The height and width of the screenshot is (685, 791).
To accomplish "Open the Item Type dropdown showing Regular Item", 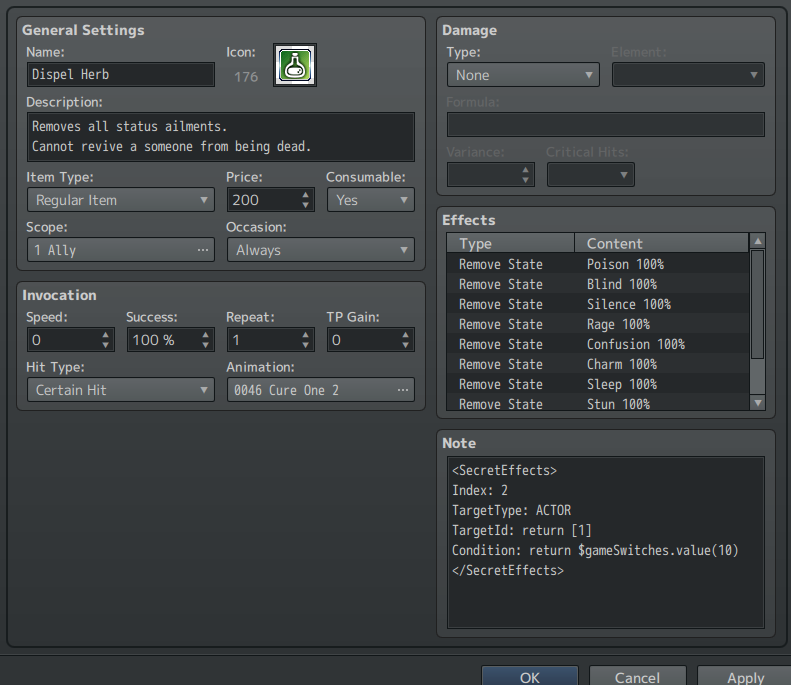I will [x=121, y=200].
